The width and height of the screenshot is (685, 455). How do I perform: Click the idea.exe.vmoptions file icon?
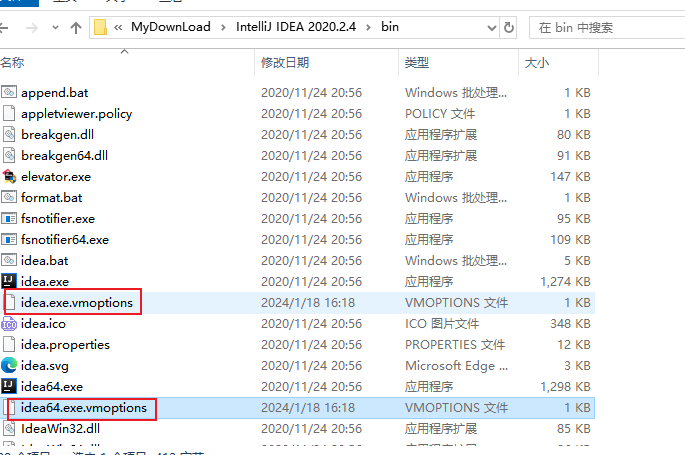[x=11, y=302]
